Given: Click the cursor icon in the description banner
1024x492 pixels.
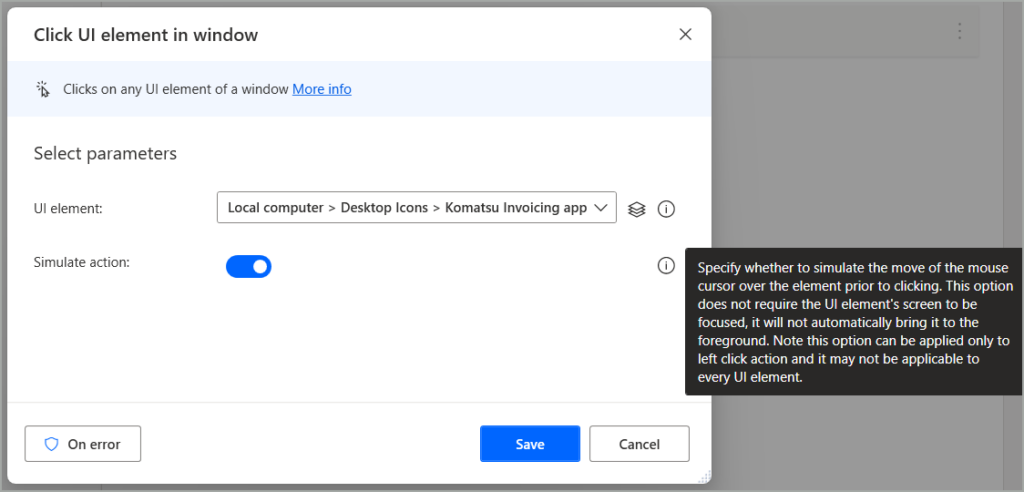Looking at the screenshot, I should tap(43, 89).
